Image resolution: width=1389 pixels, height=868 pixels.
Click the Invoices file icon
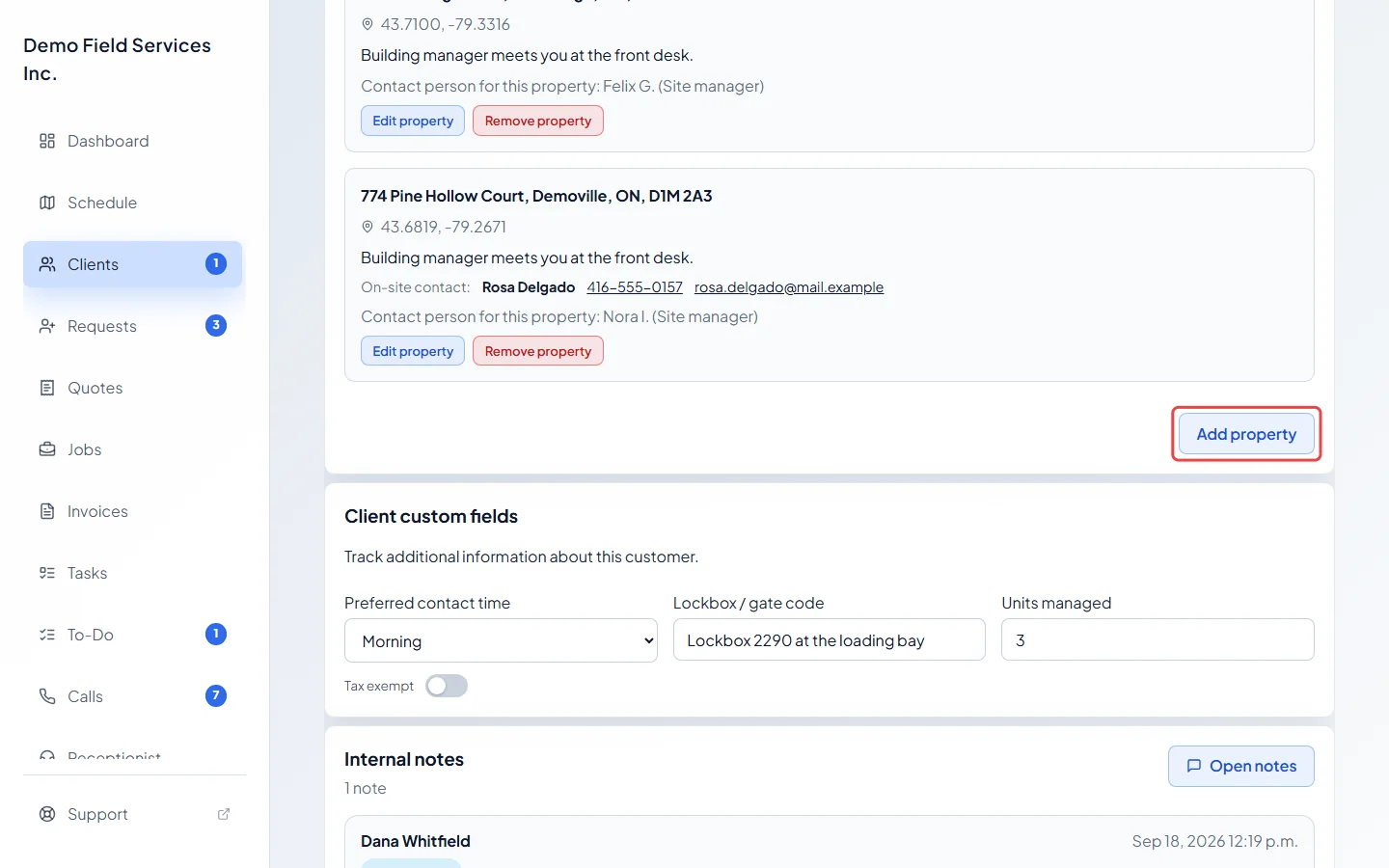tap(47, 511)
